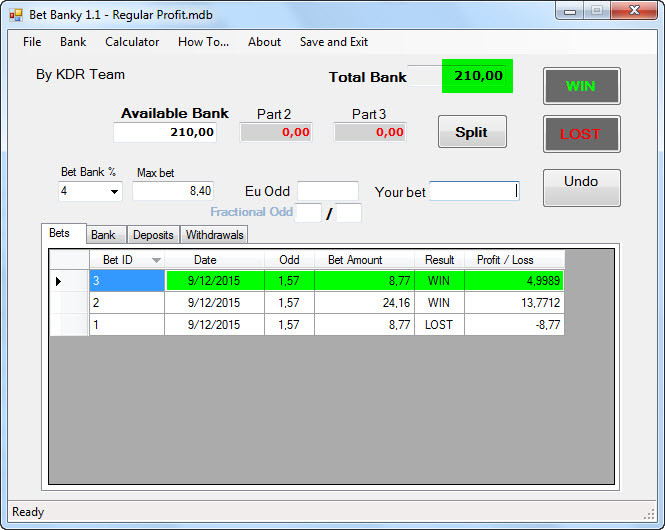This screenshot has height=530, width=665.
Task: Click the Bet Amount column header
Action: (364, 260)
